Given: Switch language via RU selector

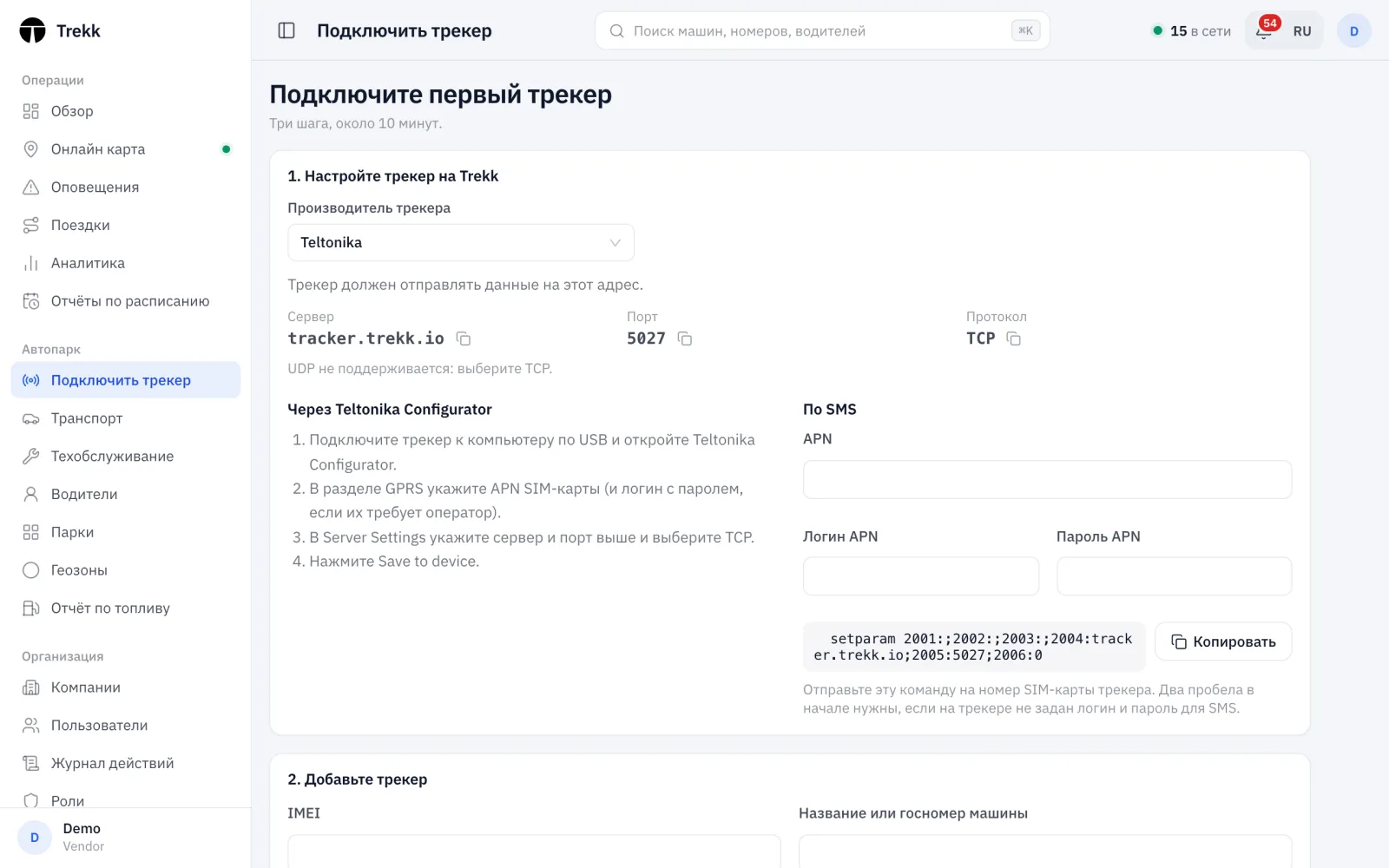Looking at the screenshot, I should tap(1301, 31).
